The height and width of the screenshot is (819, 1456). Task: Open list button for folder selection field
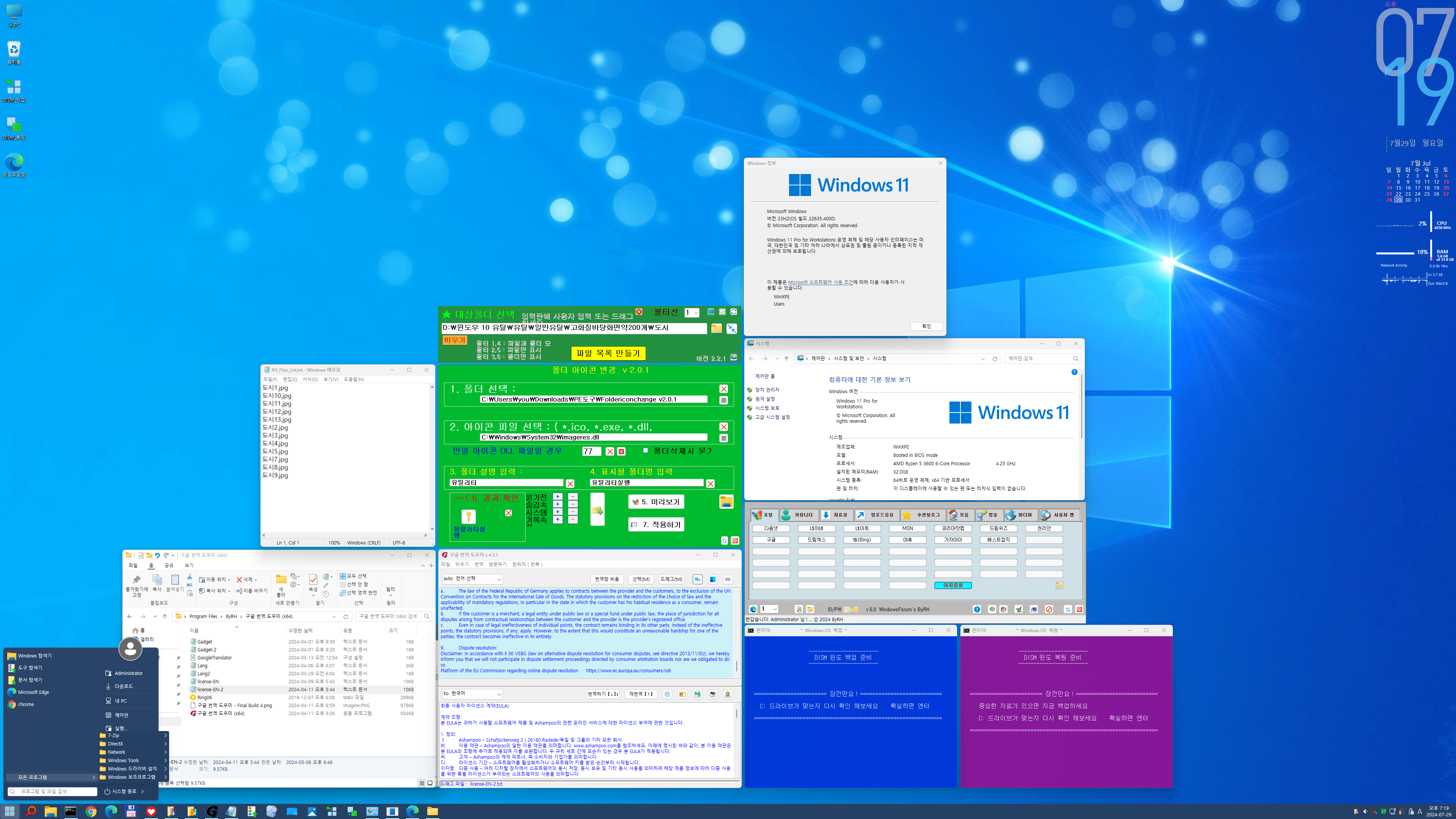click(723, 400)
